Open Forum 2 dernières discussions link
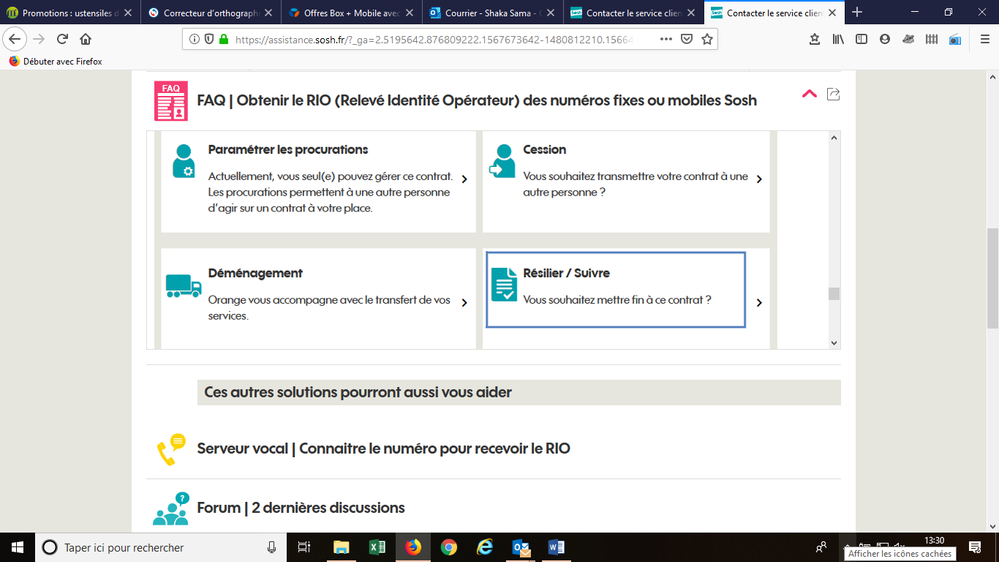The height and width of the screenshot is (562, 999). click(300, 508)
